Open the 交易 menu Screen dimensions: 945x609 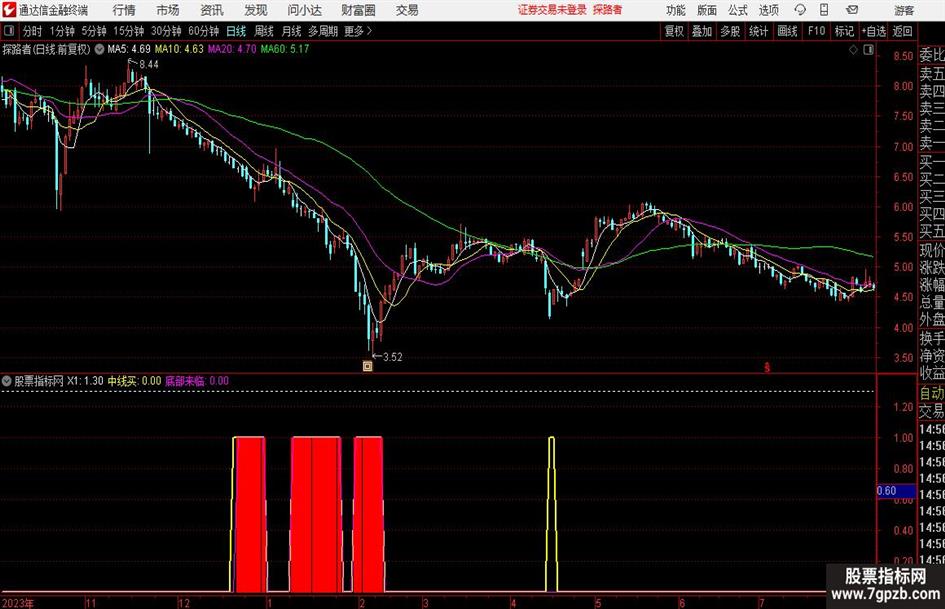pyautogui.click(x=407, y=10)
